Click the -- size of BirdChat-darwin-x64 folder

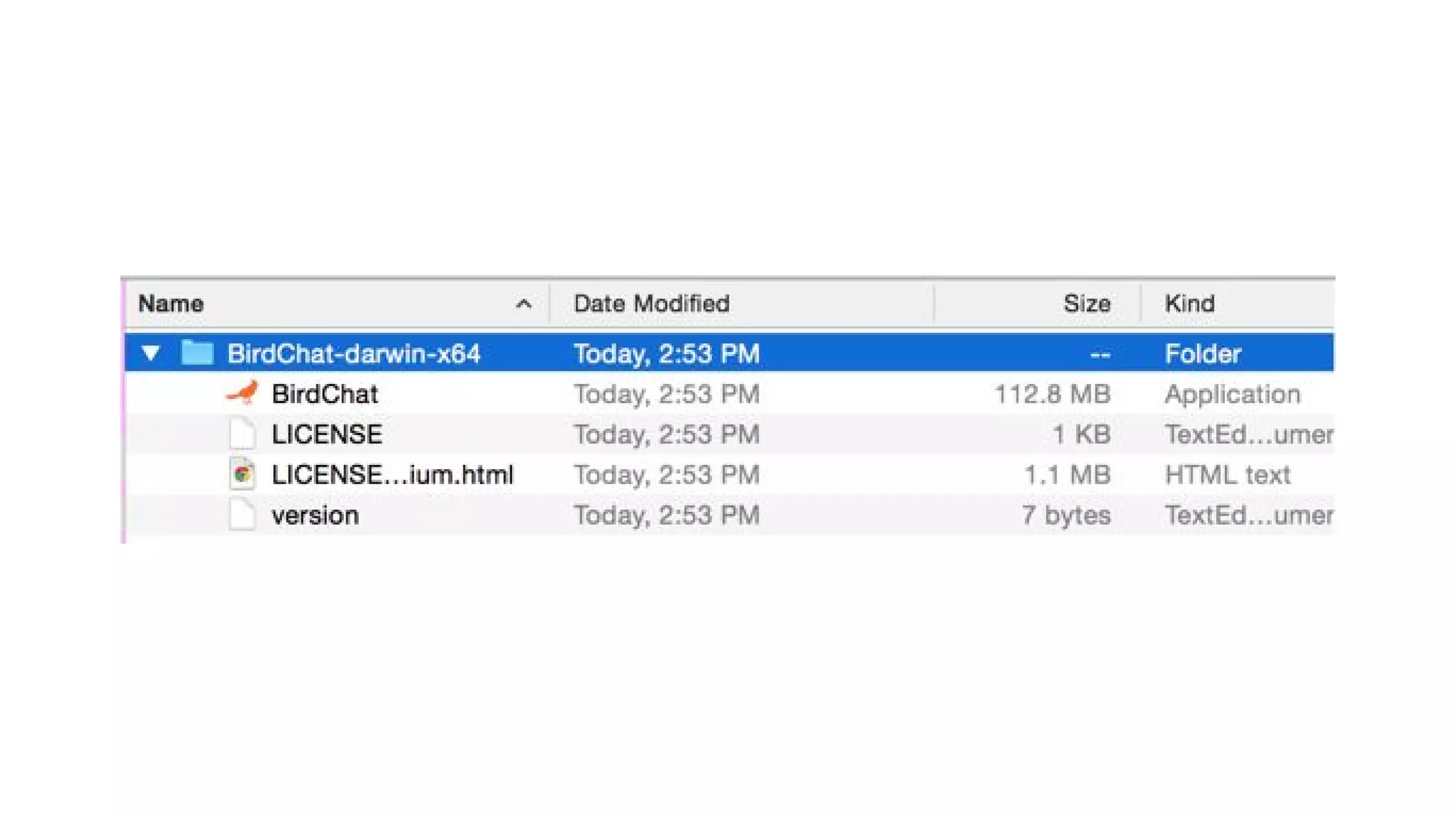(1100, 354)
